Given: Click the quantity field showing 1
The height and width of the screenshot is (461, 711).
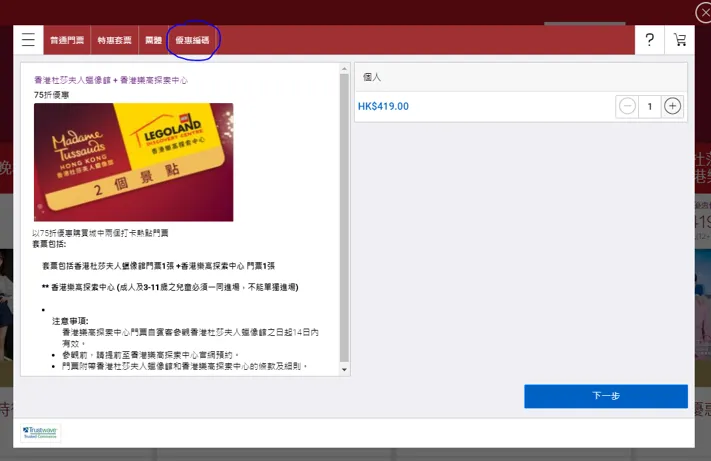Looking at the screenshot, I should [650, 106].
